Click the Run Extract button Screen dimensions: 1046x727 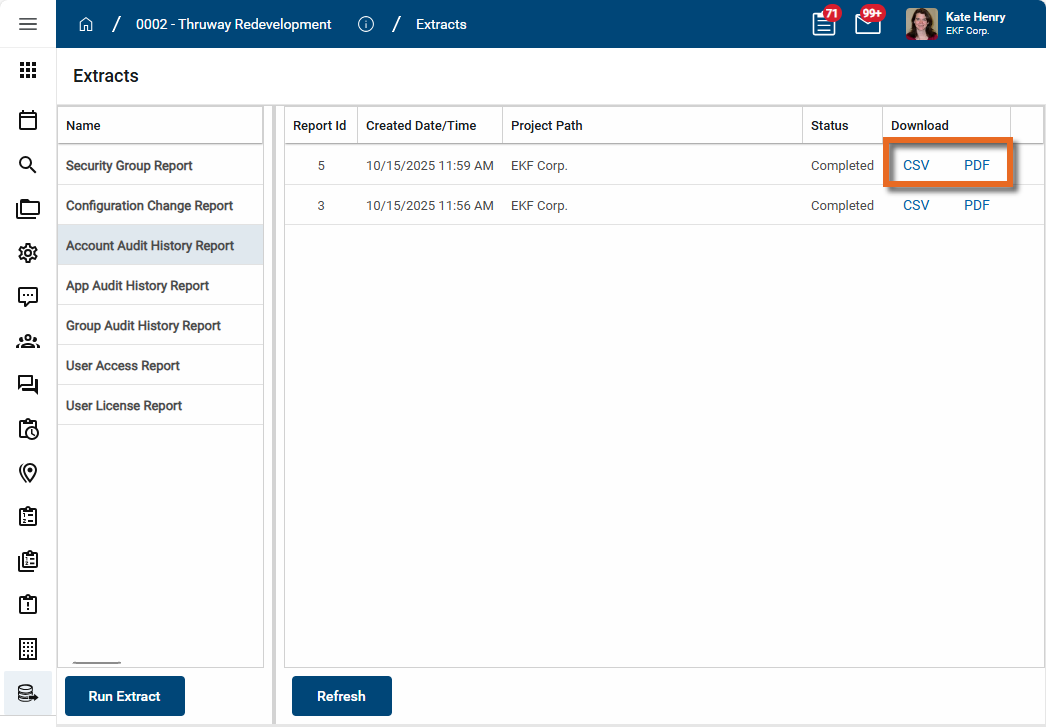(x=124, y=696)
